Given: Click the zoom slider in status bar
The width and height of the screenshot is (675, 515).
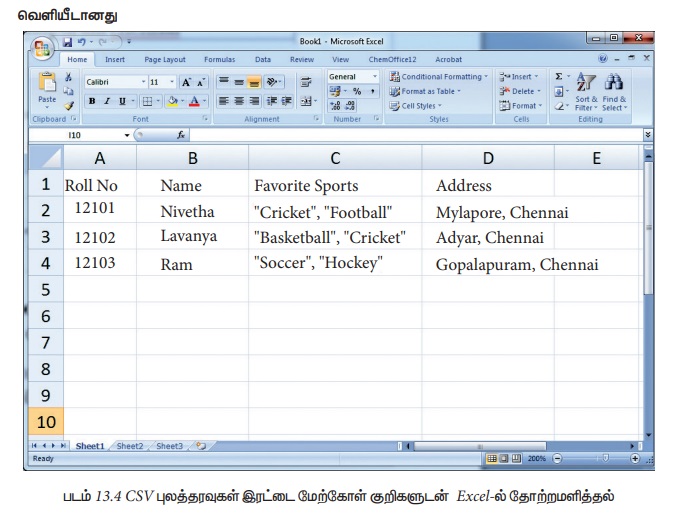Looking at the screenshot, I should (598, 458).
